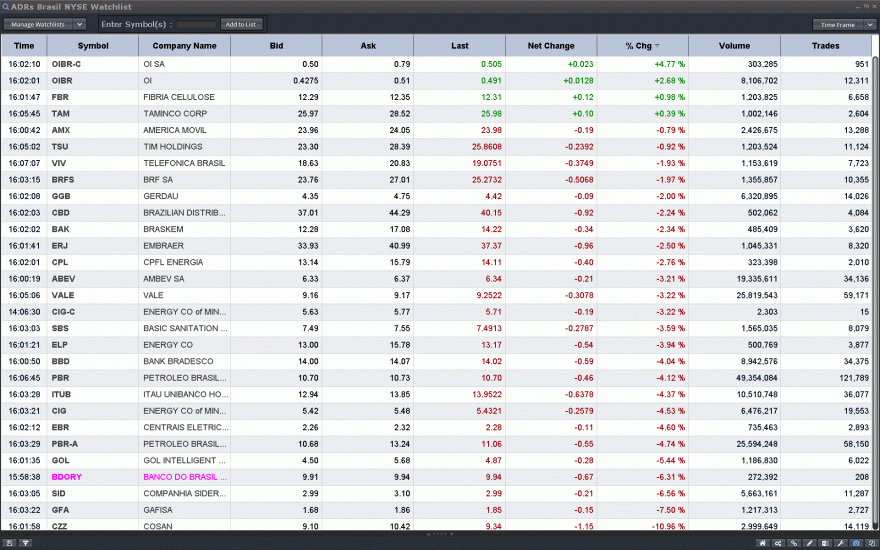
Task: Sort by the Ask column header
Action: 368,46
